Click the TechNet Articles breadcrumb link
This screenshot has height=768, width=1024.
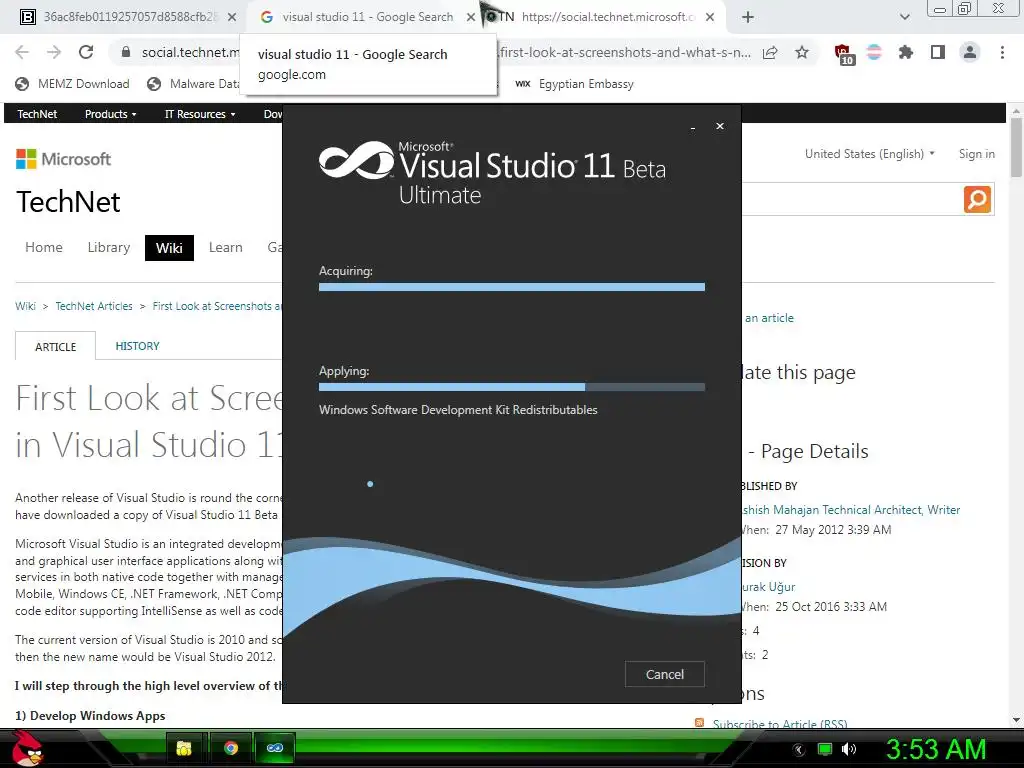point(93,306)
